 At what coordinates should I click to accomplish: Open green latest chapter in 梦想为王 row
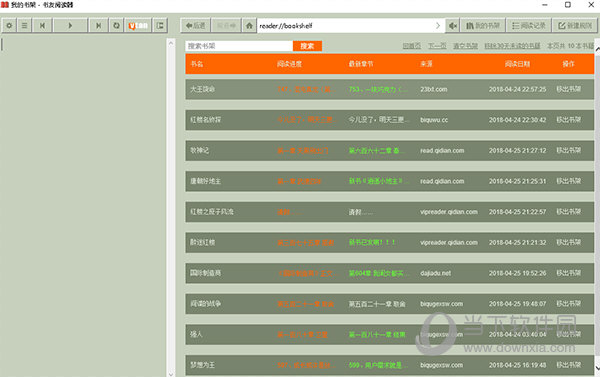[378, 365]
